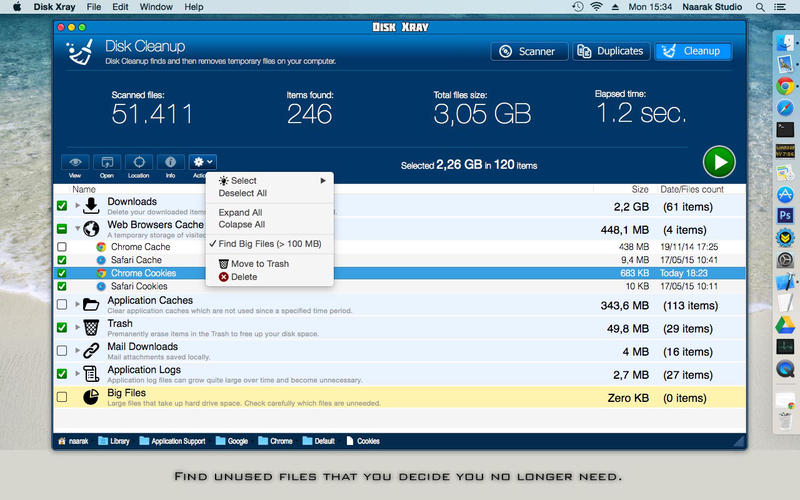Uncheck the Application Logs checkbox
The width and height of the screenshot is (800, 500).
coord(62,374)
